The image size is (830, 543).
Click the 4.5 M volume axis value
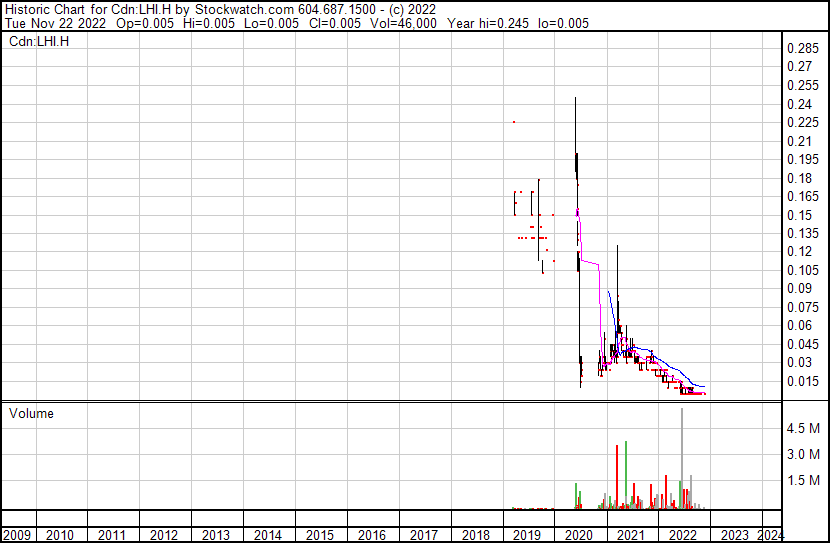[x=803, y=428]
